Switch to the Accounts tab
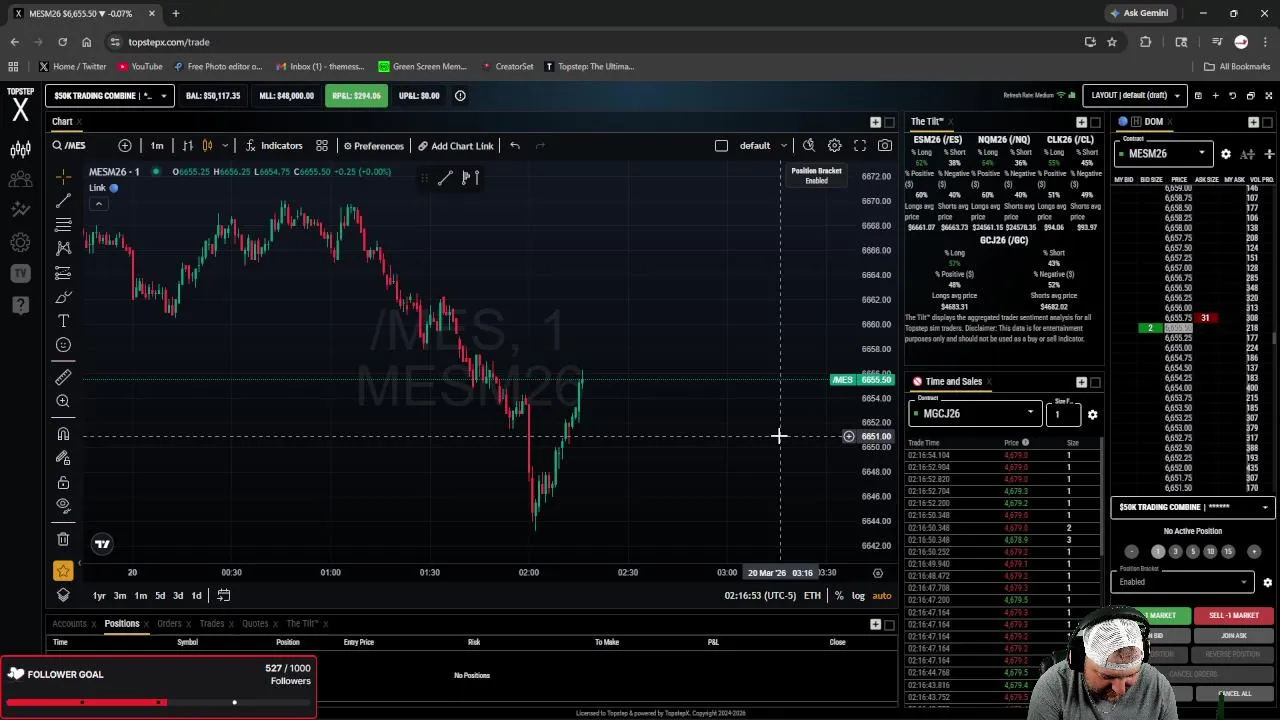 [69, 624]
